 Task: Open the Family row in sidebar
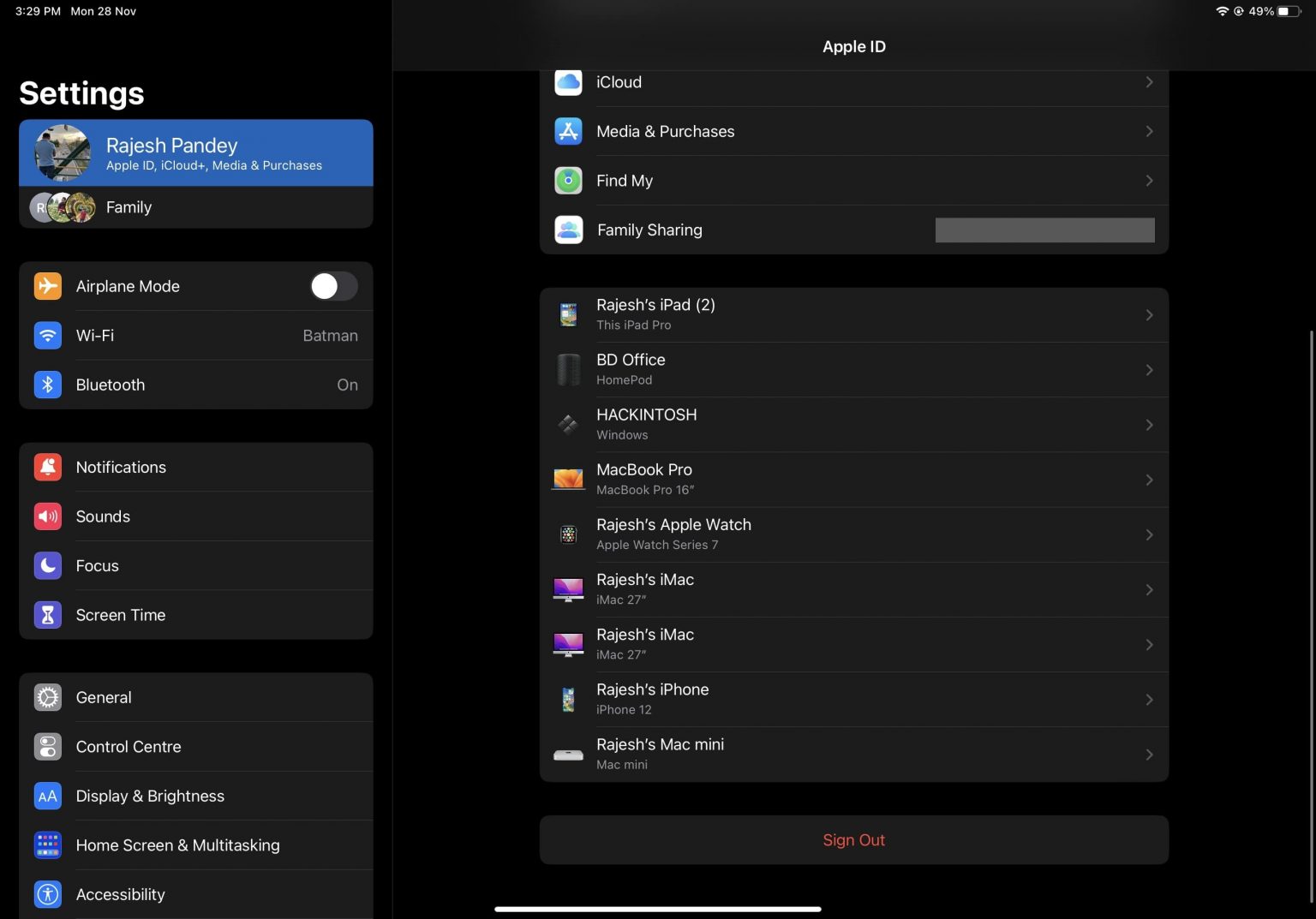196,207
